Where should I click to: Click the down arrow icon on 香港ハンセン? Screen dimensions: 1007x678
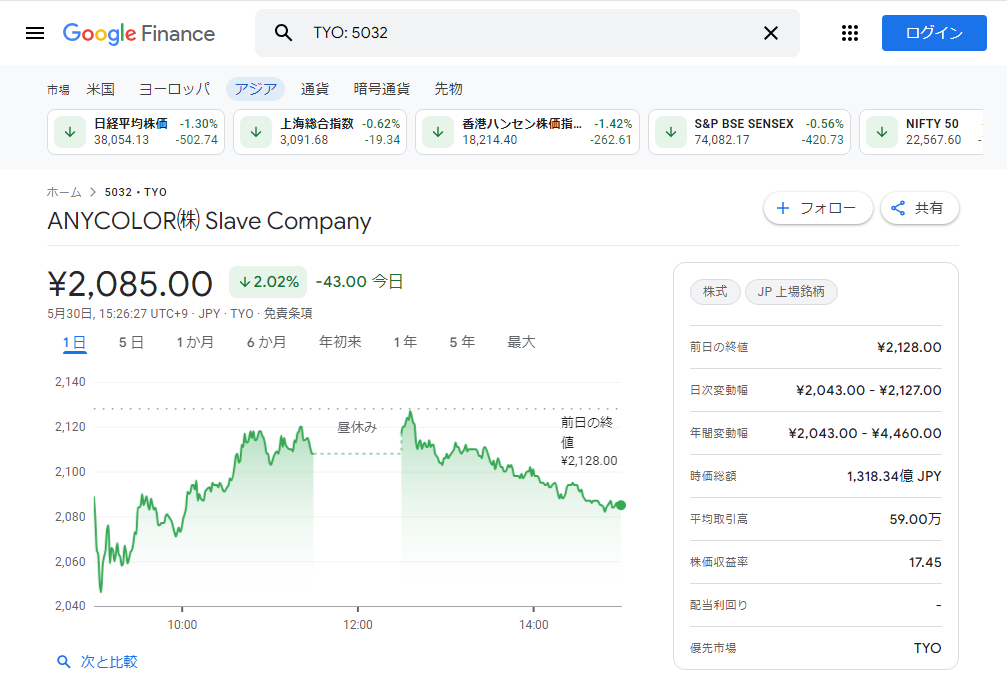click(x=438, y=132)
